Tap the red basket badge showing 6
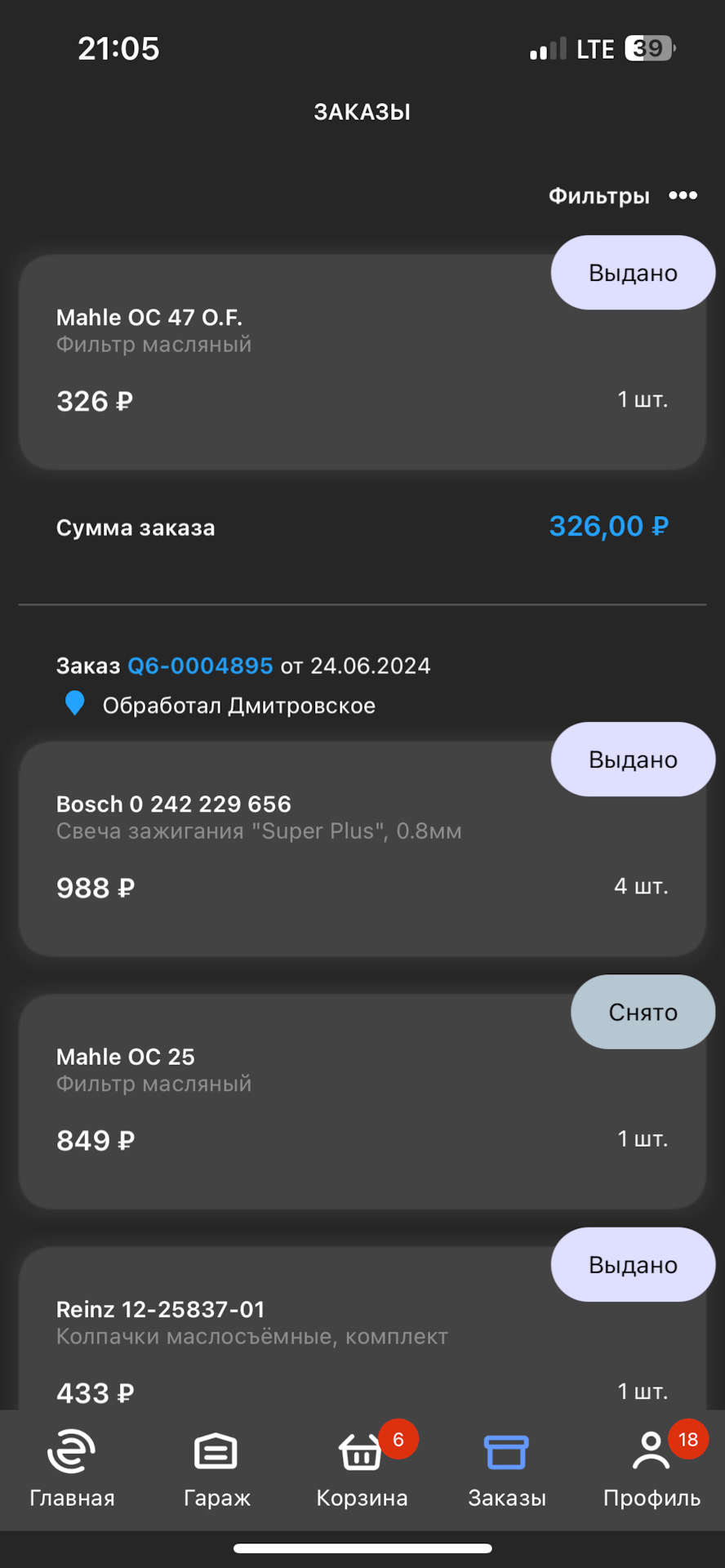This screenshot has width=725, height=1568. [398, 1439]
